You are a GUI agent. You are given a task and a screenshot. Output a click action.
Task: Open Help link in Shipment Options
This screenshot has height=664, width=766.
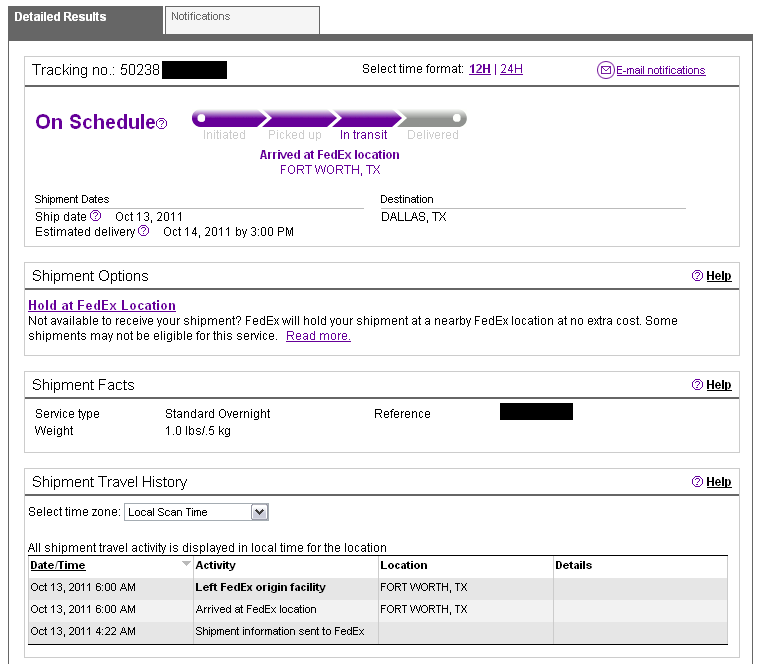(719, 276)
